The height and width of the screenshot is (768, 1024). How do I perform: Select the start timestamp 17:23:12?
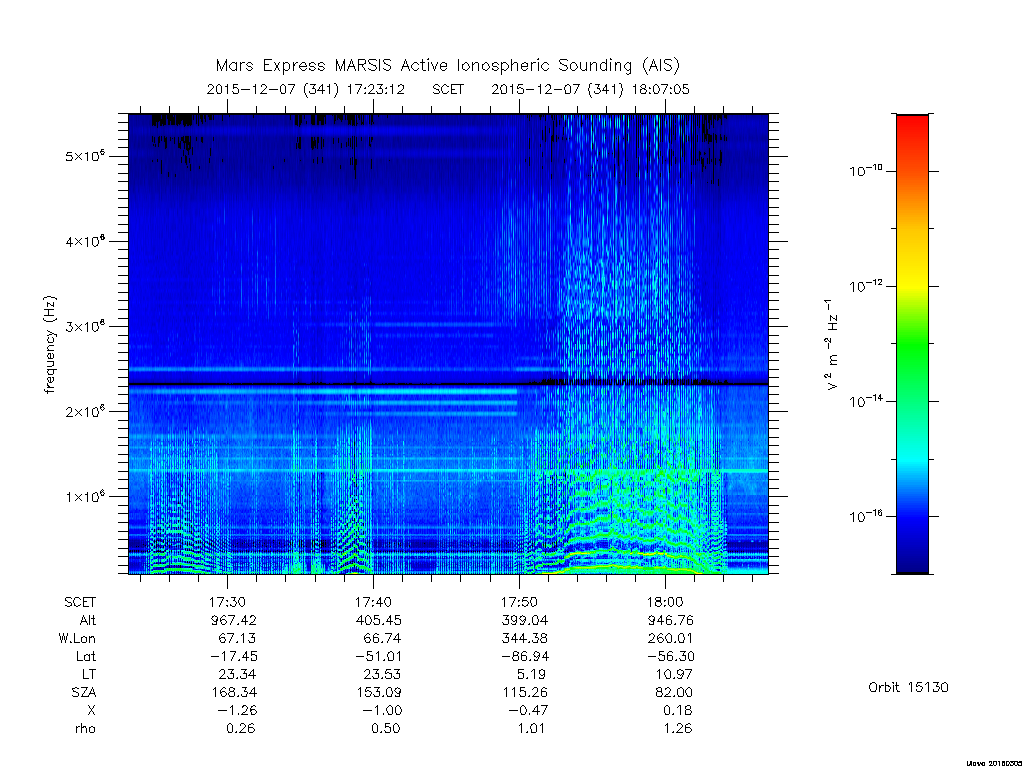376,89
